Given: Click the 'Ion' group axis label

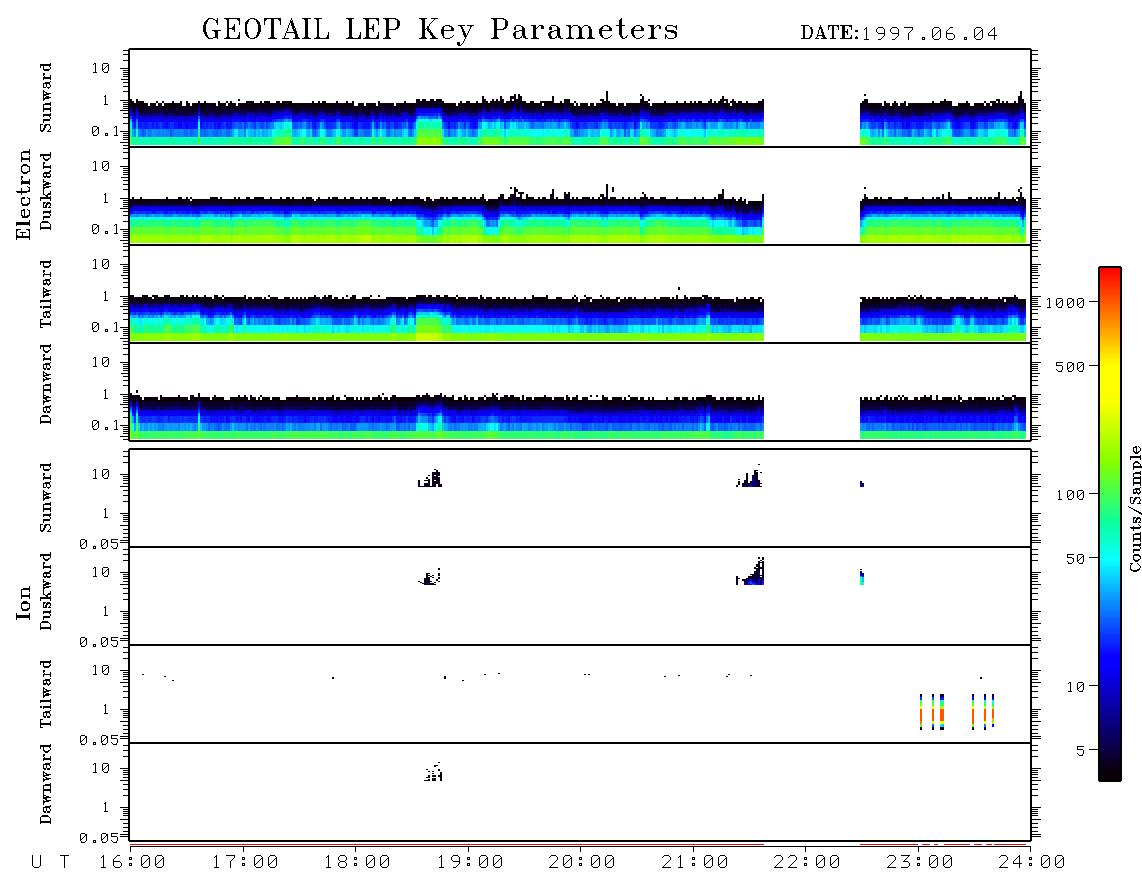Looking at the screenshot, I should (23, 602).
